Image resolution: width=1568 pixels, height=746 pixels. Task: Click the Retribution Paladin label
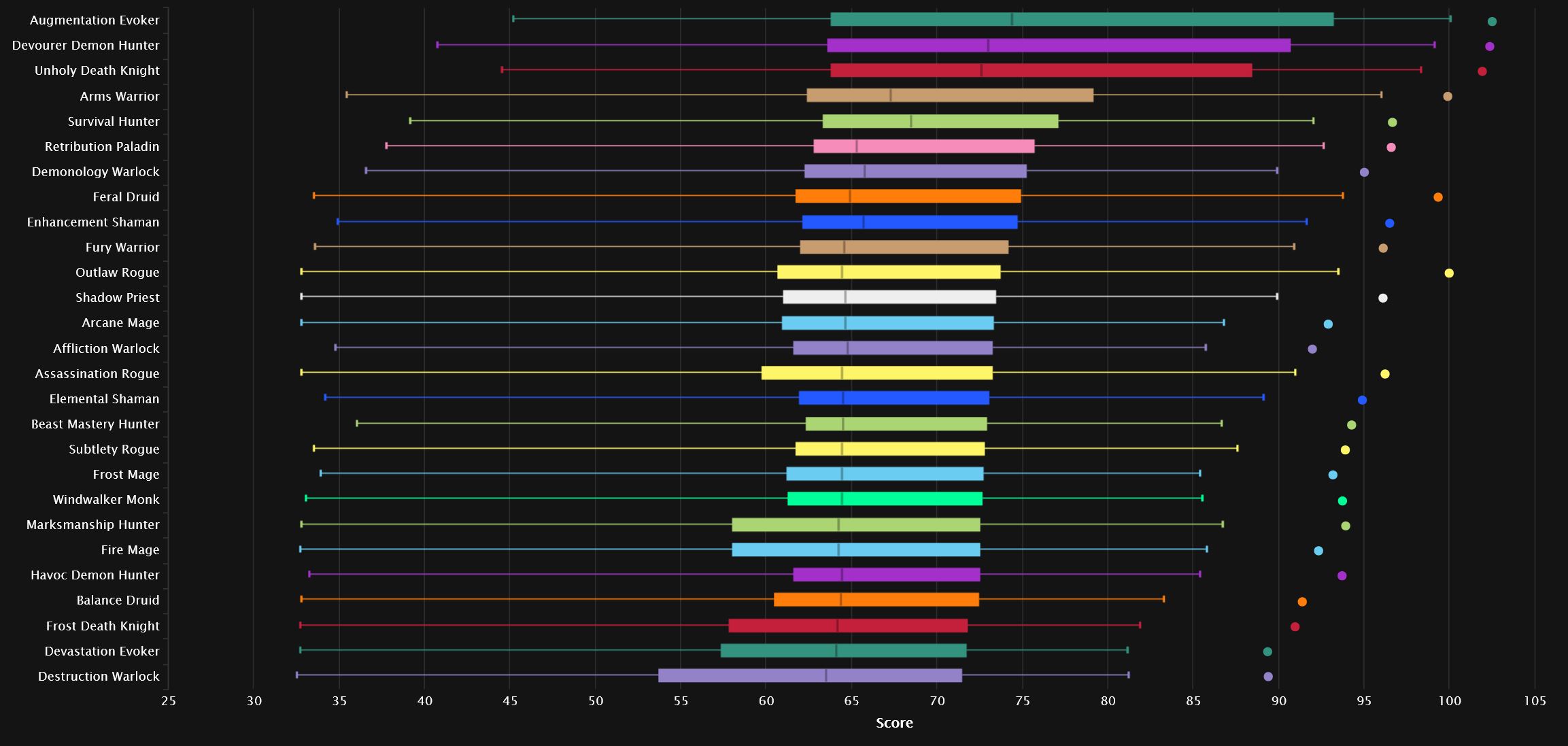pos(102,147)
